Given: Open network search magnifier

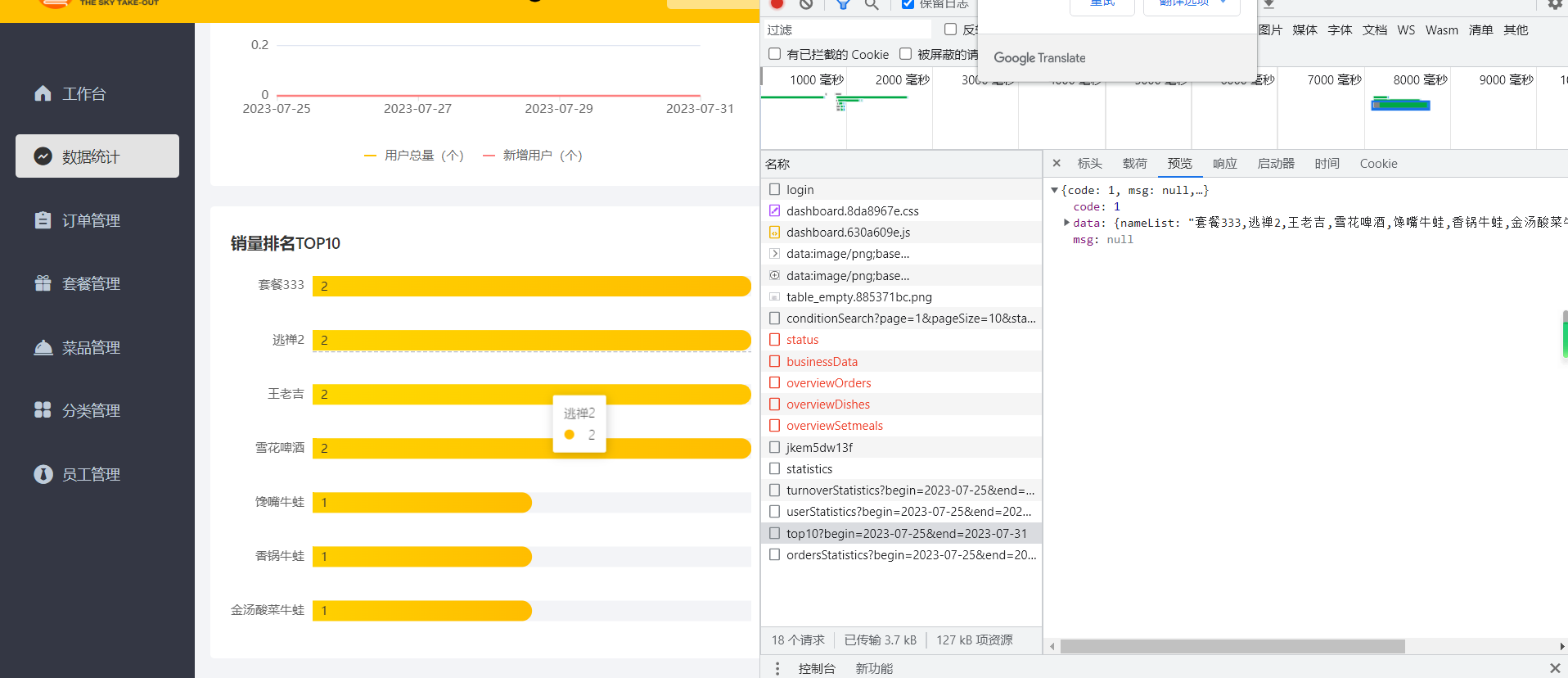Looking at the screenshot, I should click(872, 4).
